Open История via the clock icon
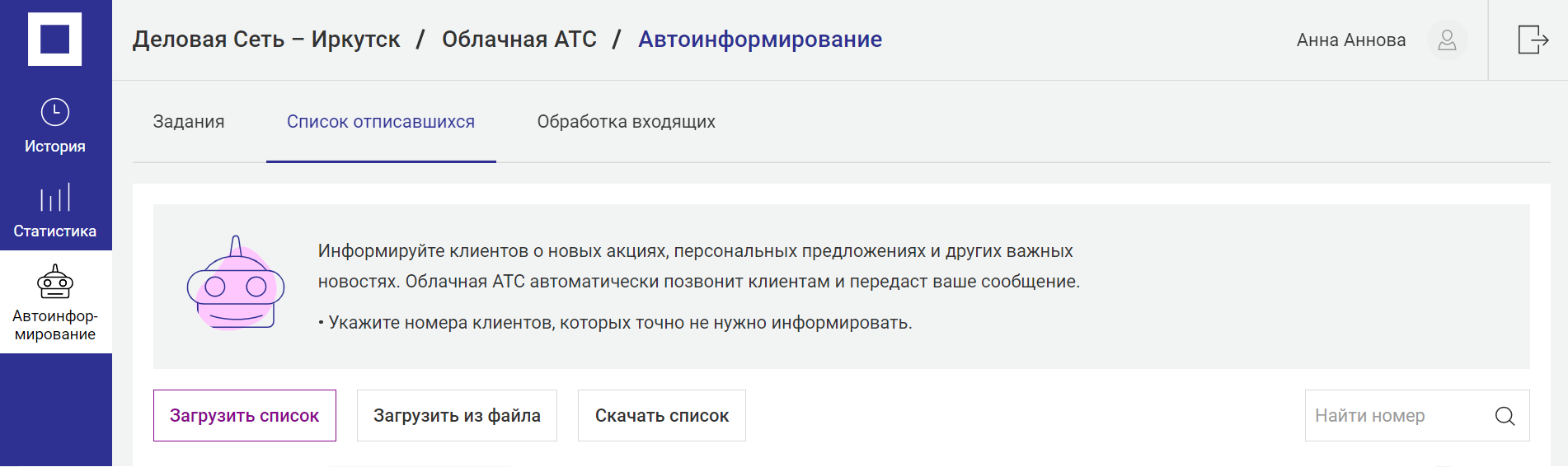 tap(54, 113)
